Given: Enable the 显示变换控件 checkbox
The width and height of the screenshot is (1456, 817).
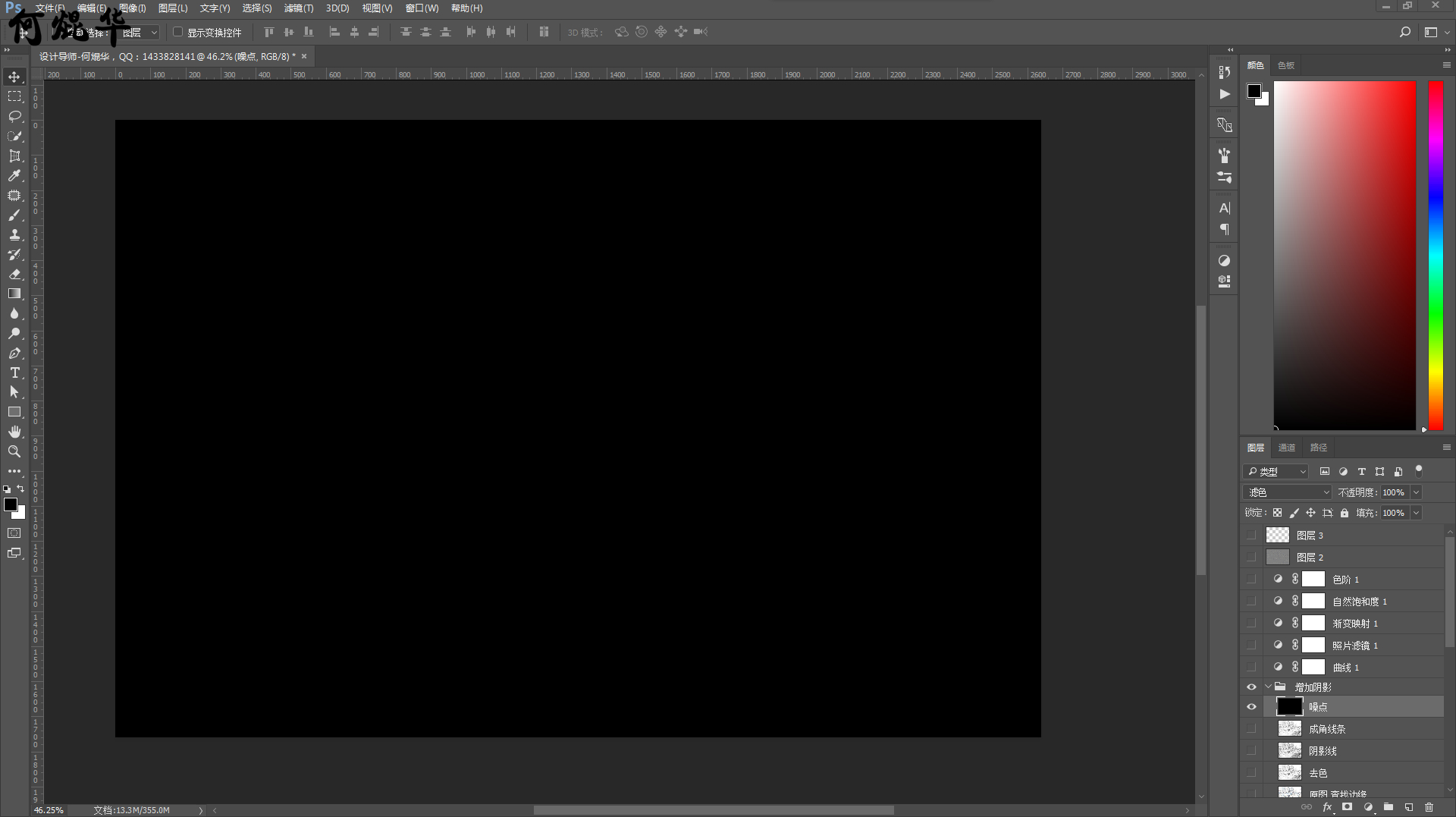Looking at the screenshot, I should click(x=178, y=32).
